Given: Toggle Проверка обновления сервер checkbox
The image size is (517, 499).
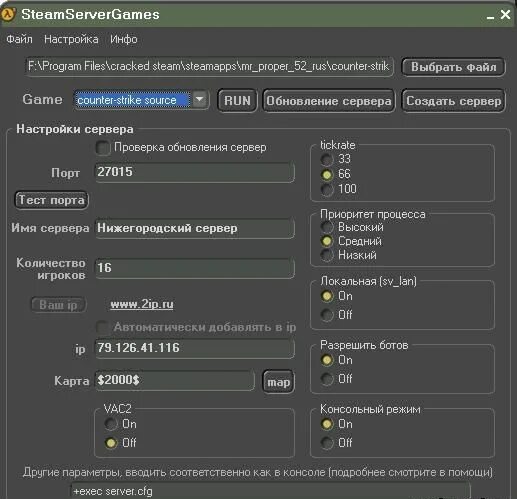Looking at the screenshot, I should pos(103,148).
